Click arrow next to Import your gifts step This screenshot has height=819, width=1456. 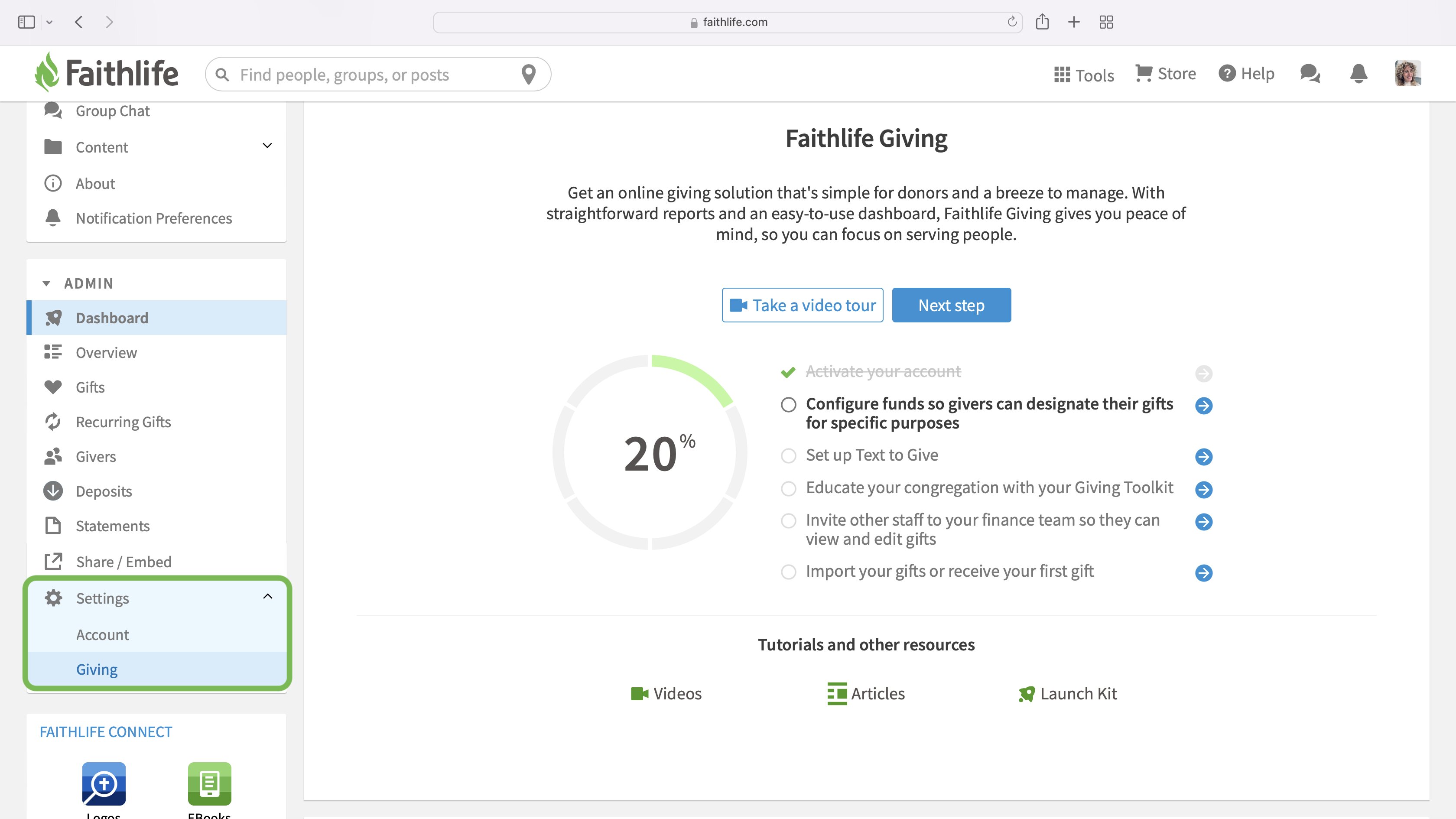tap(1204, 573)
